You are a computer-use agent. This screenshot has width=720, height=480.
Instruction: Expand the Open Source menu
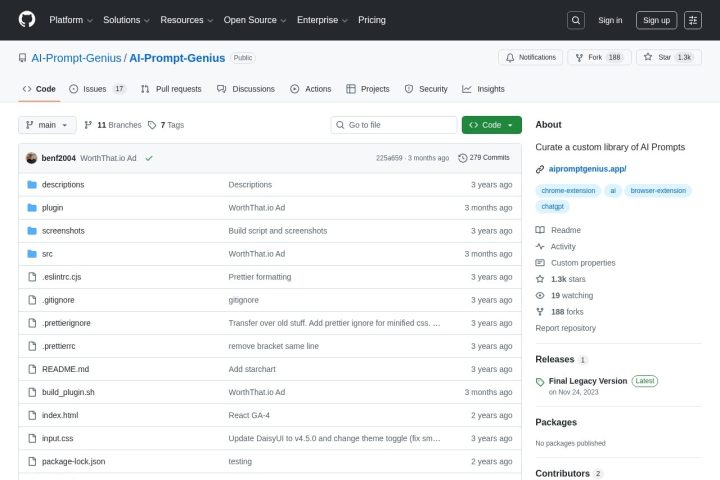click(x=255, y=20)
